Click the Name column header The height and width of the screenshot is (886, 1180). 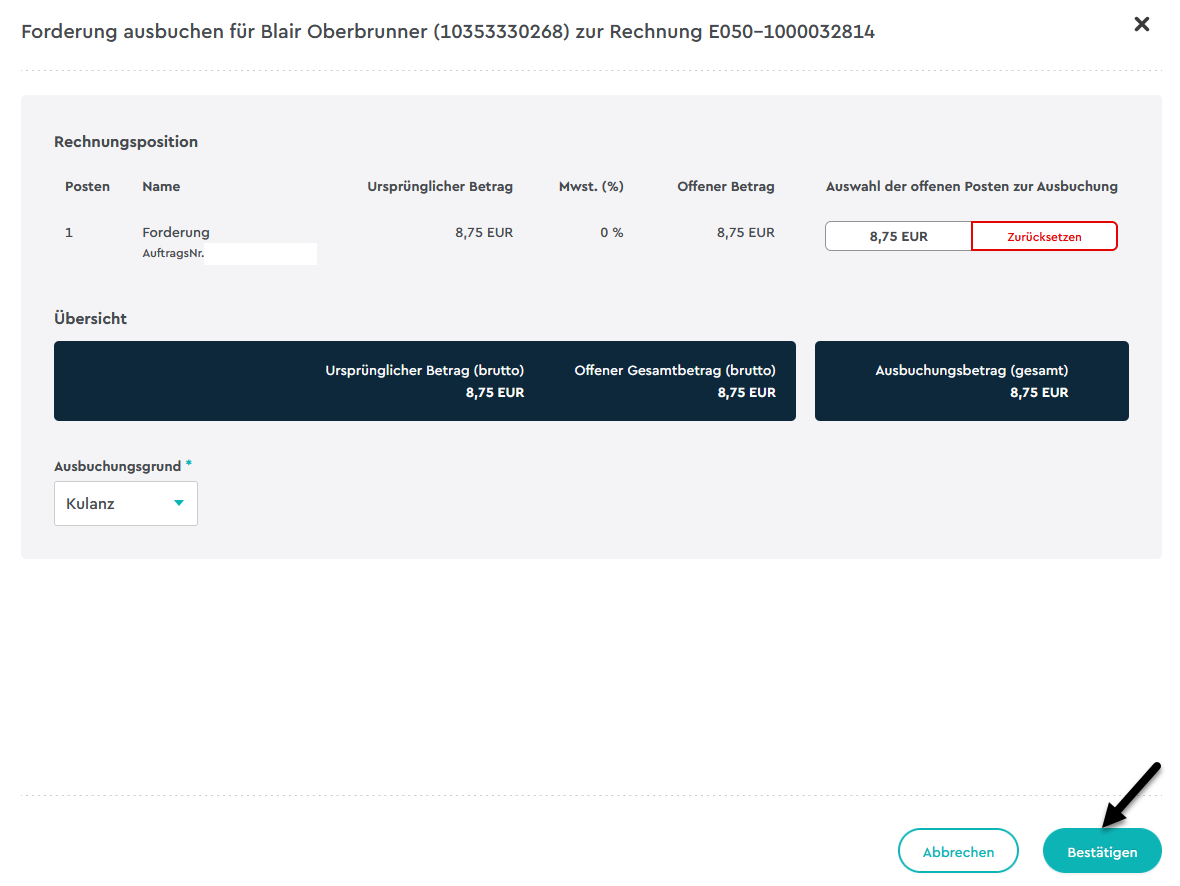(161, 187)
